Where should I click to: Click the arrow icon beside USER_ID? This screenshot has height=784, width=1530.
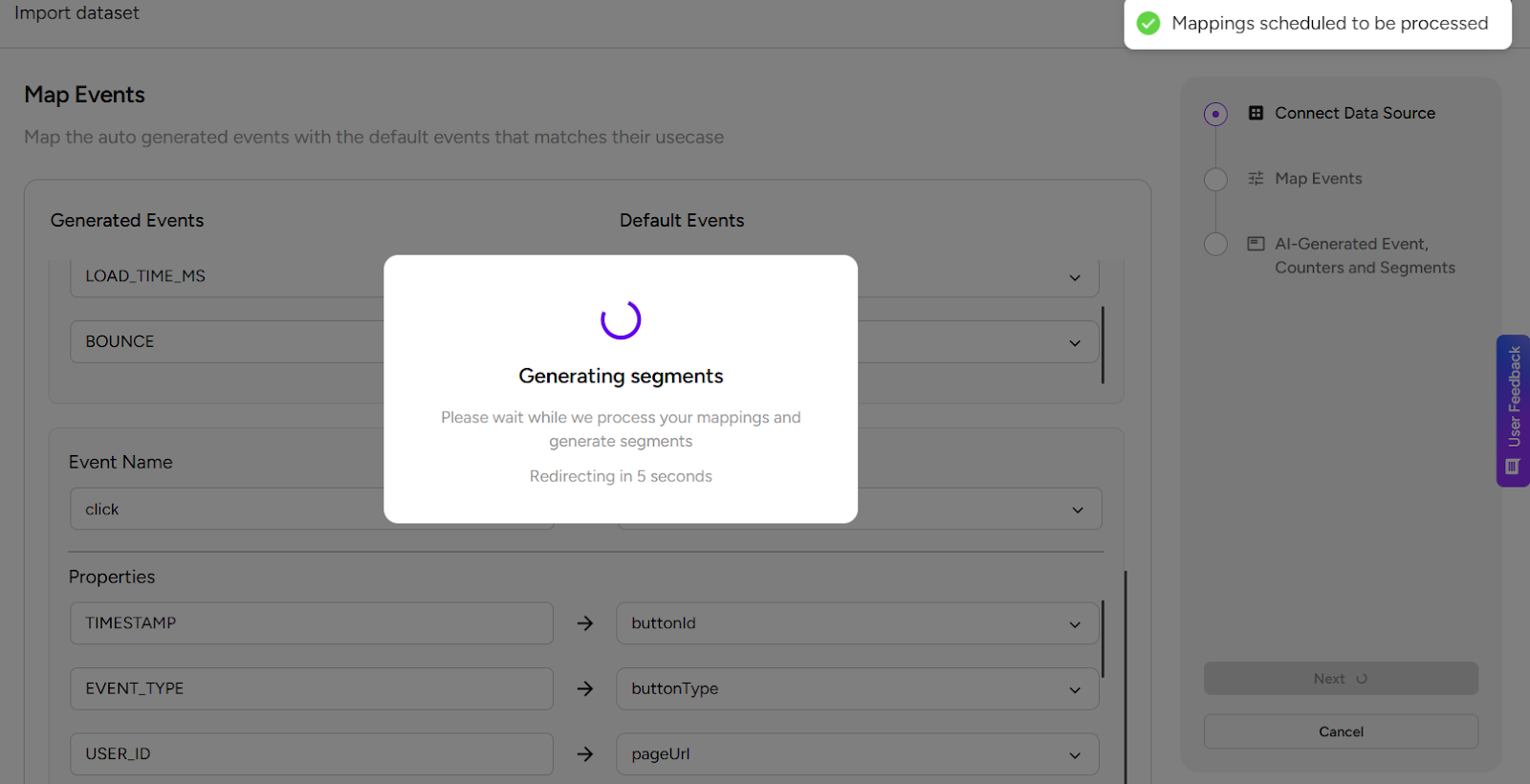coord(585,754)
